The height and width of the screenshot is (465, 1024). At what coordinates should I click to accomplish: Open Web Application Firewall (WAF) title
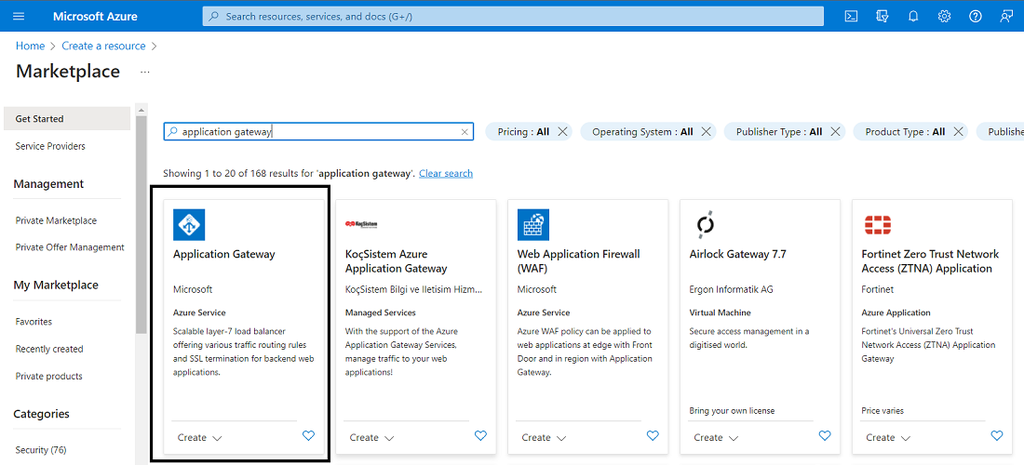(x=579, y=261)
